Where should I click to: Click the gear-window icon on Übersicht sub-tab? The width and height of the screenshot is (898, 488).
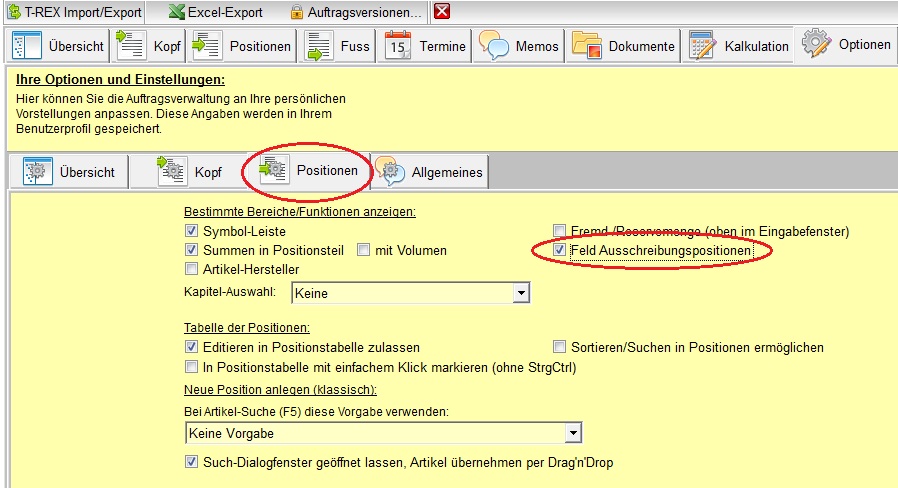tap(38, 171)
